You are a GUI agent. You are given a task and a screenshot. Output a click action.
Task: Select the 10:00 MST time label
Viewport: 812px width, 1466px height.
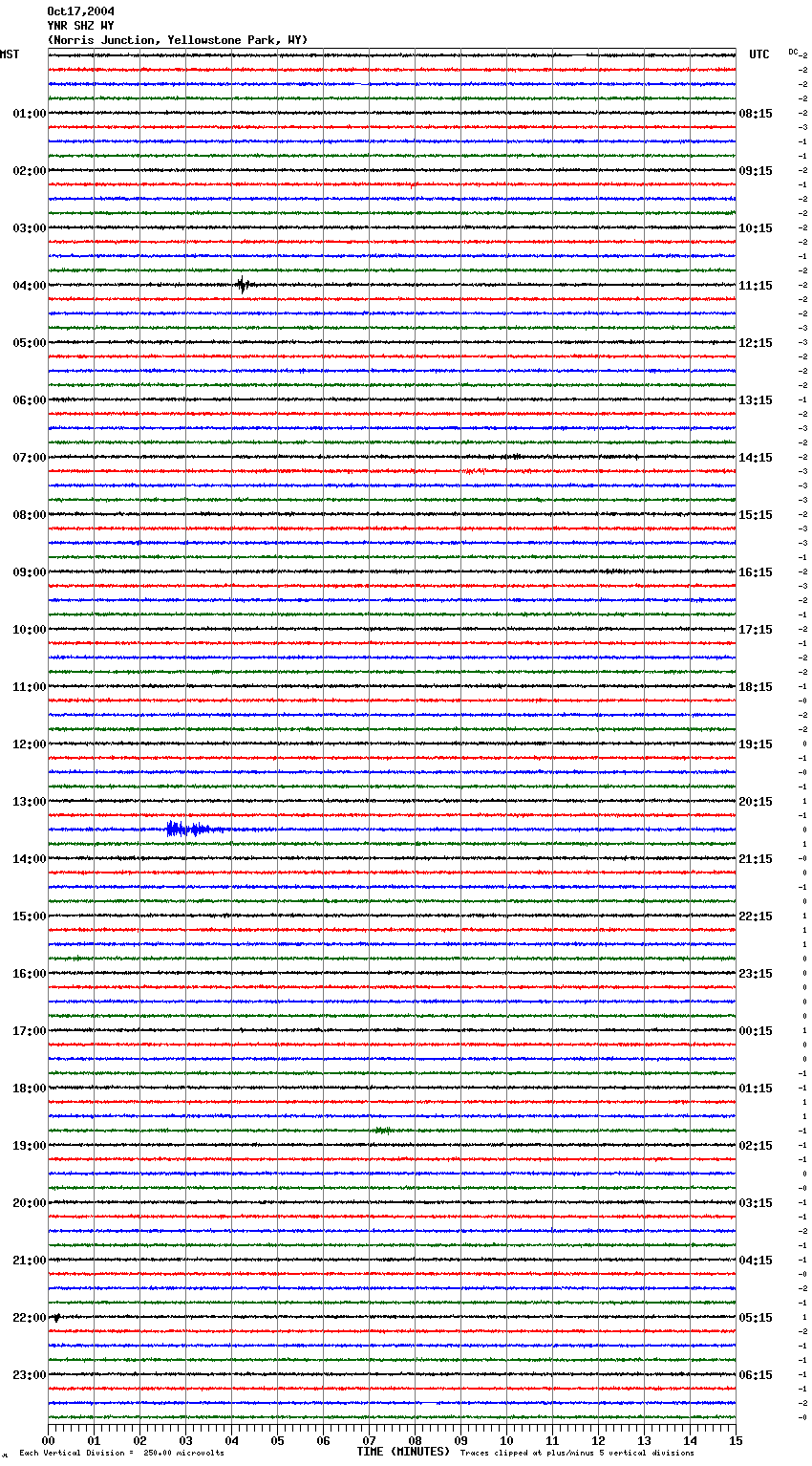point(30,630)
